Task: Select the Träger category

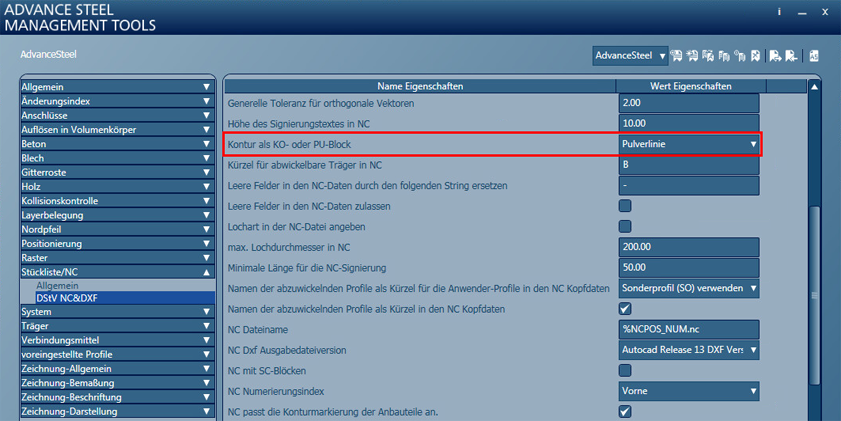Action: click(117, 326)
